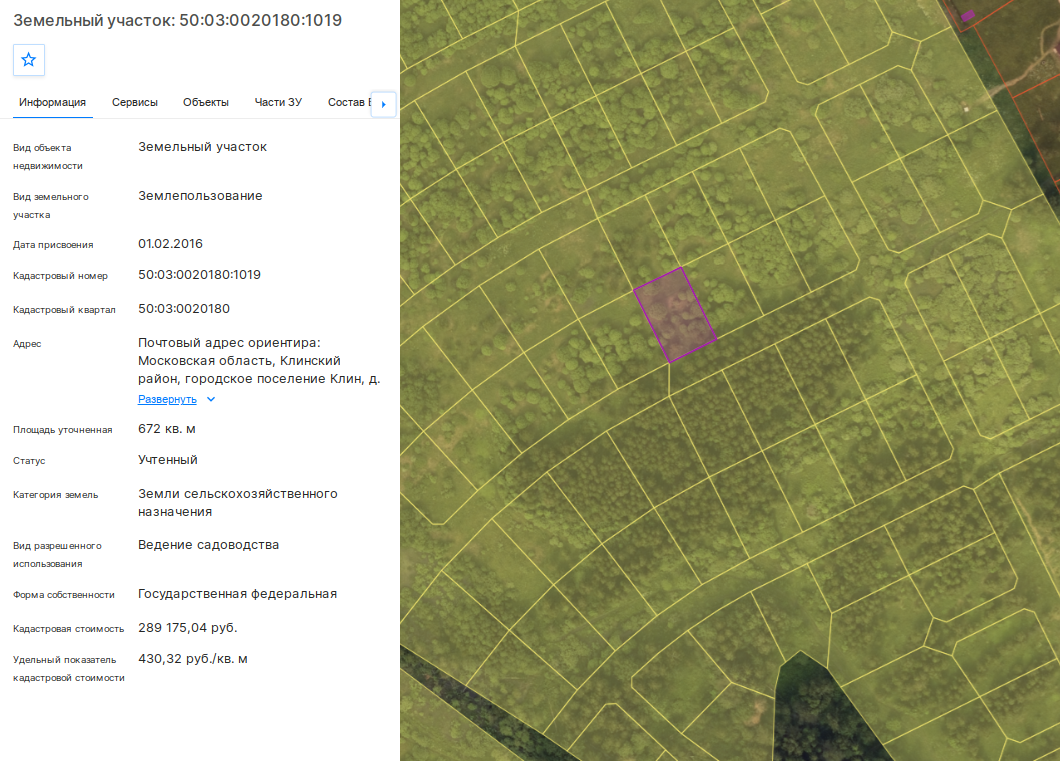
Task: Select the purple highlighted parcel on map
Action: point(675,315)
